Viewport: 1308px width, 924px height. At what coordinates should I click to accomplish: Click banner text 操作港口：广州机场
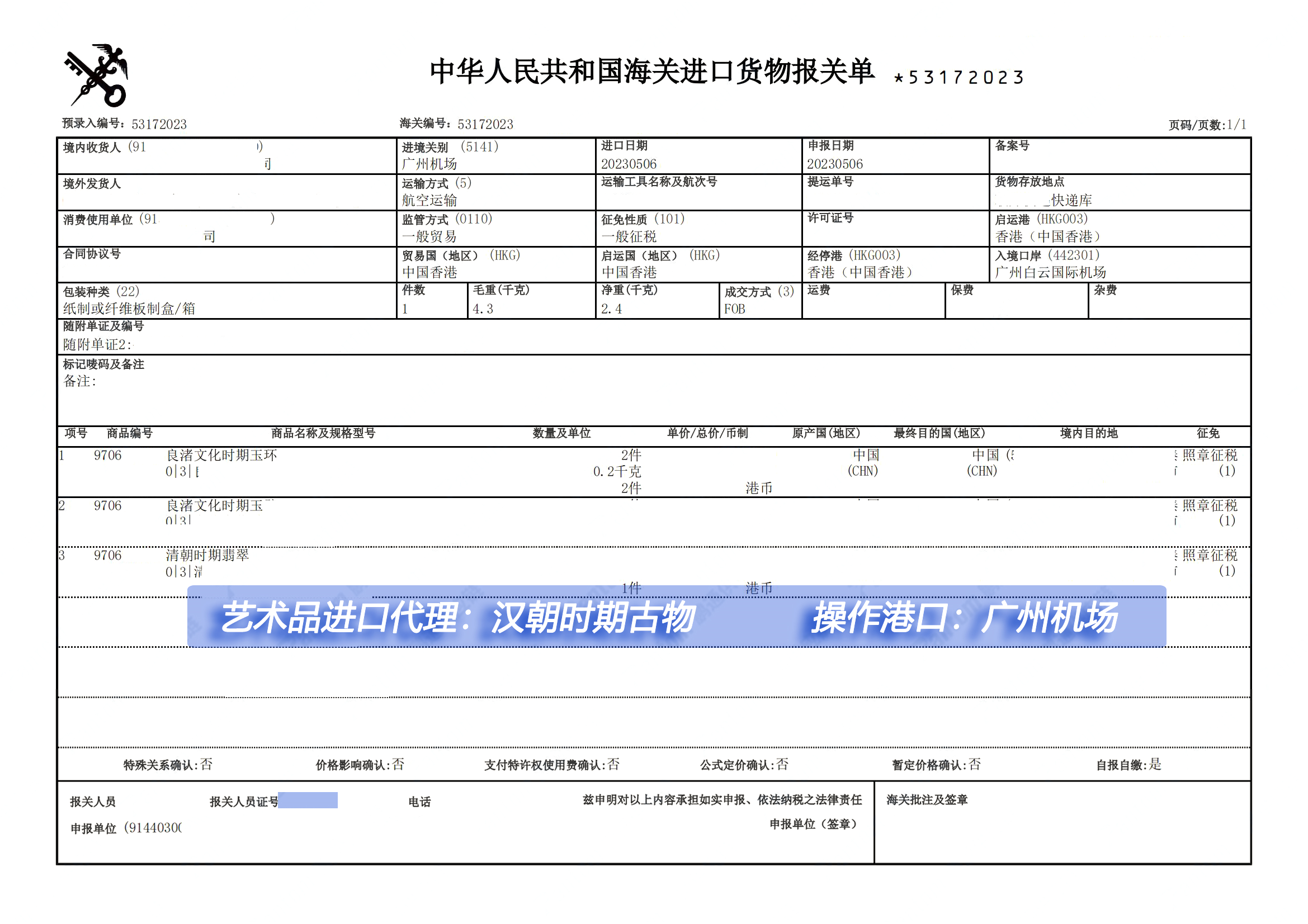click(964, 617)
